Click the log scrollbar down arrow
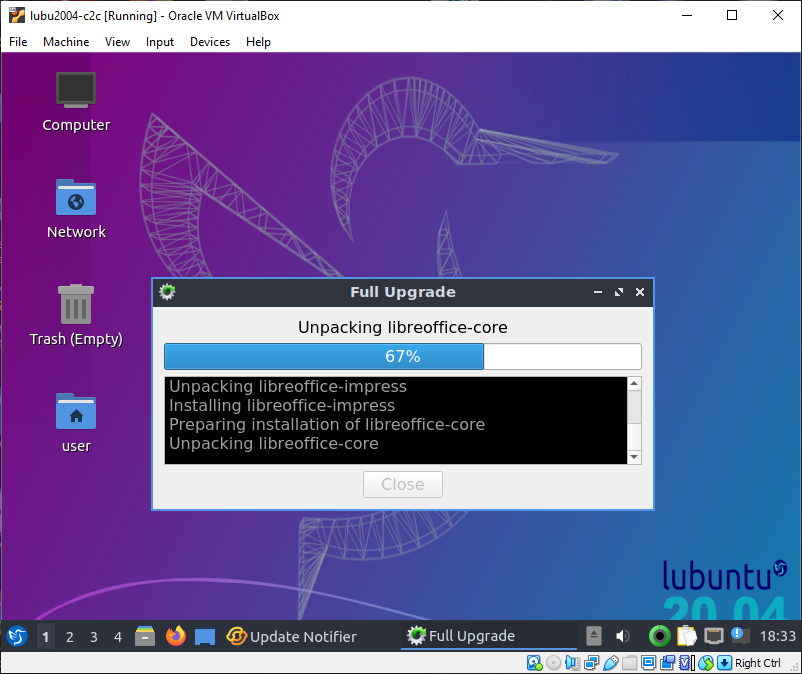The width and height of the screenshot is (802, 674). [633, 457]
